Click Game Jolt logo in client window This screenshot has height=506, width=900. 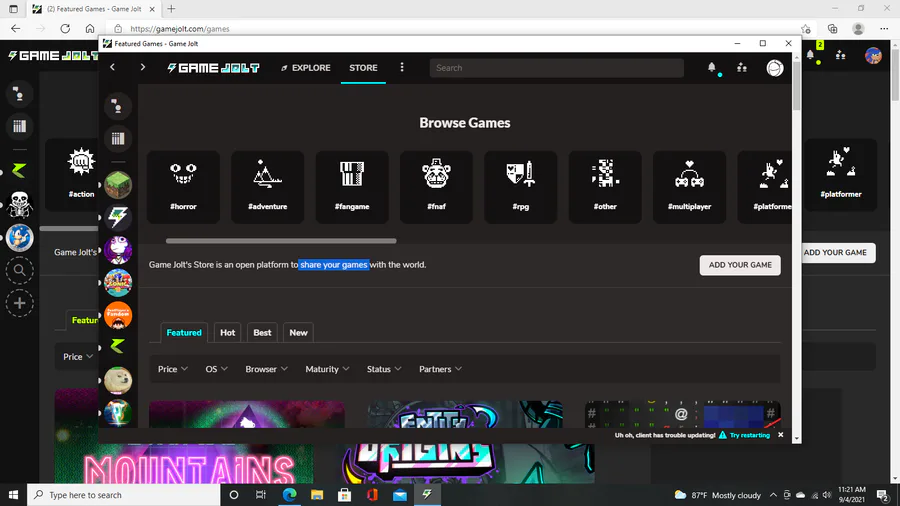(x=214, y=68)
